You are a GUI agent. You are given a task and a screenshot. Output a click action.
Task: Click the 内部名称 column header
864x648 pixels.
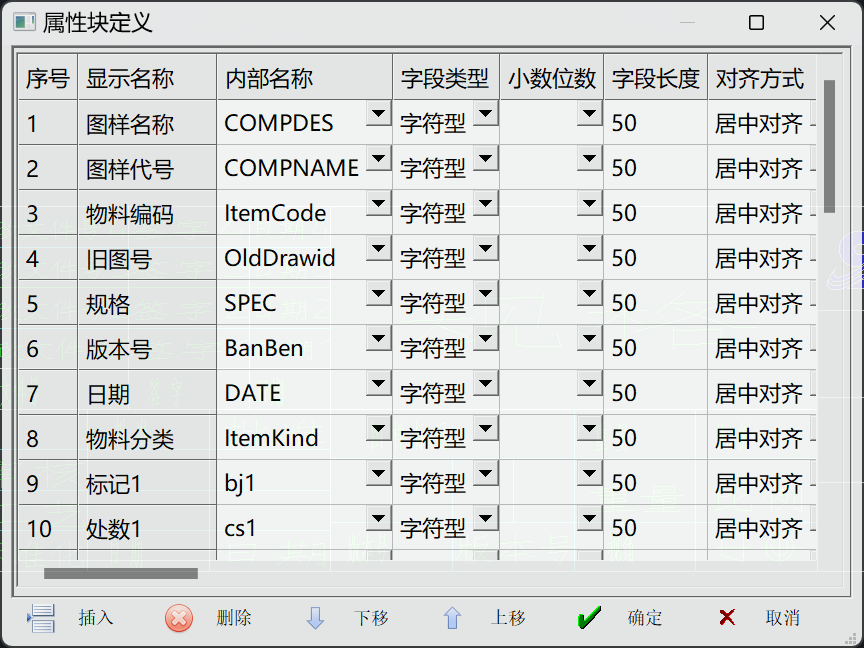pyautogui.click(x=305, y=77)
